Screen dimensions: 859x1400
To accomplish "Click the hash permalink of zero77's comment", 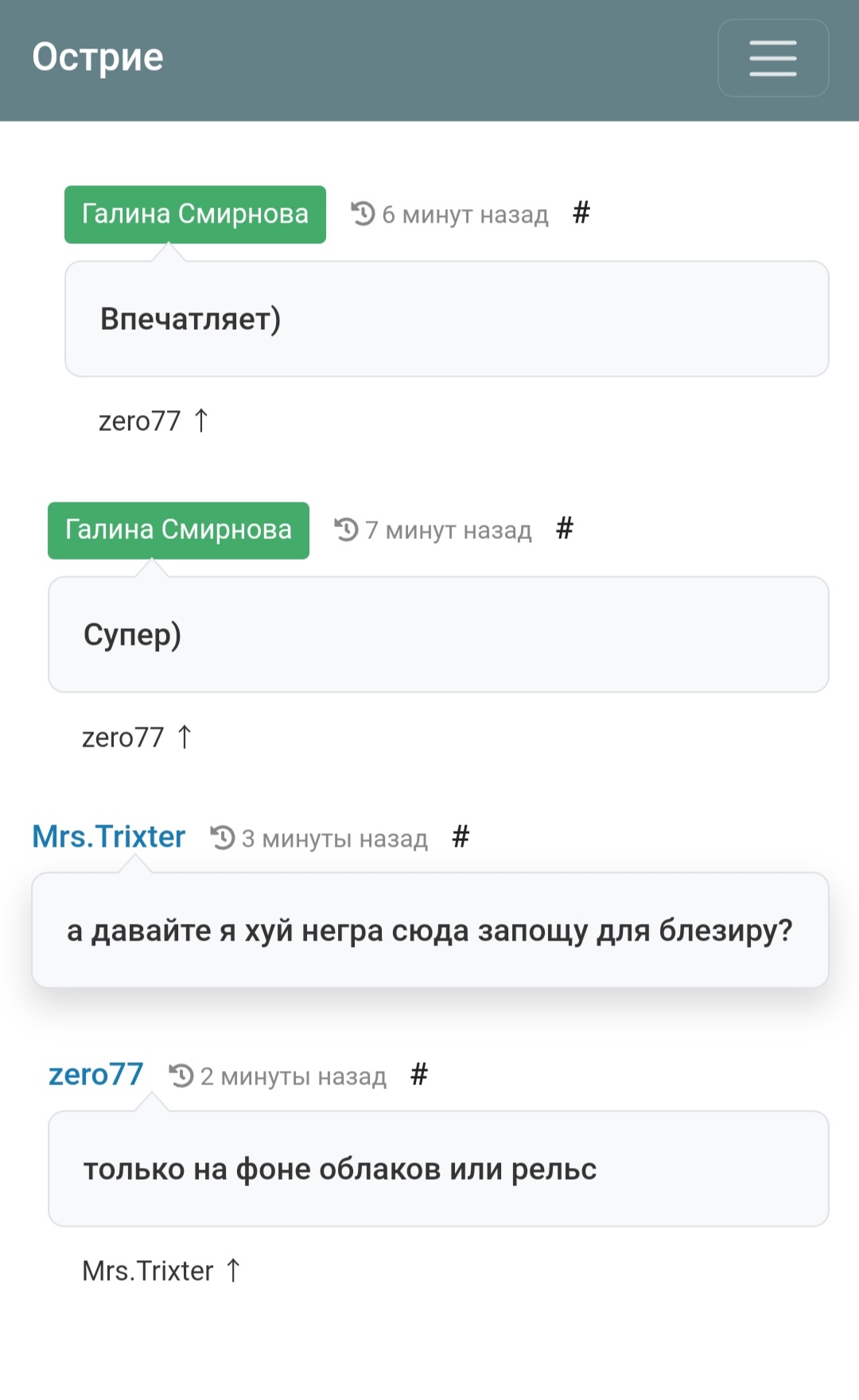I will click(x=419, y=1074).
